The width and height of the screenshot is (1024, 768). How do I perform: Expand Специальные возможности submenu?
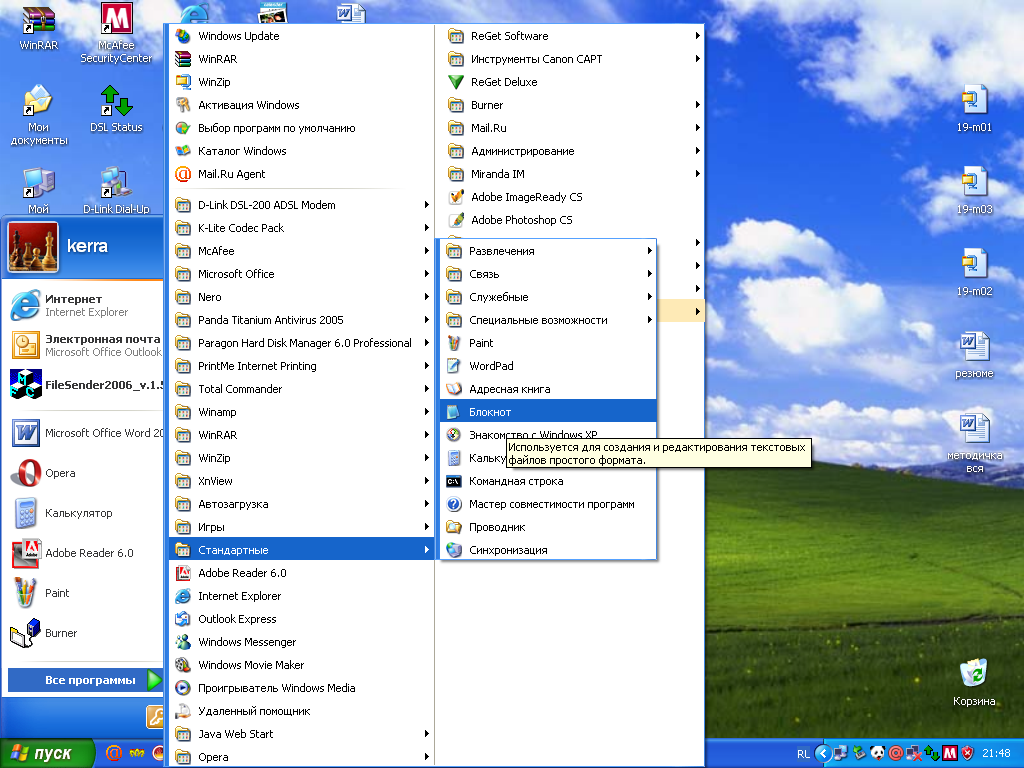point(548,320)
